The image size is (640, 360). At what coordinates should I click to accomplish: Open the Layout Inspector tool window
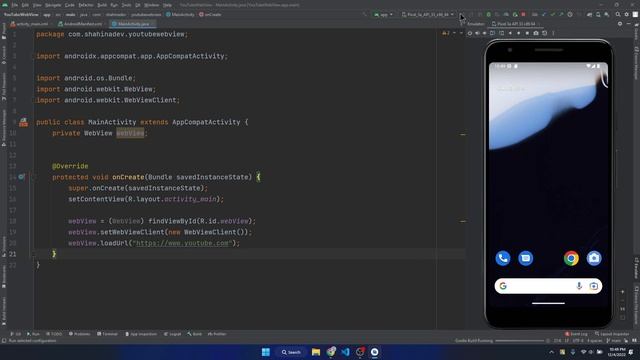pos(612,334)
